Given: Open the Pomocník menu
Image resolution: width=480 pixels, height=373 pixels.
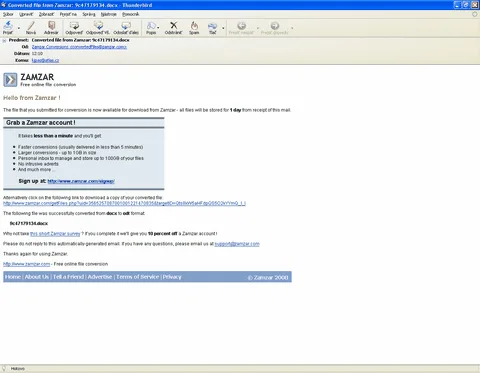Looking at the screenshot, I should [130, 14].
